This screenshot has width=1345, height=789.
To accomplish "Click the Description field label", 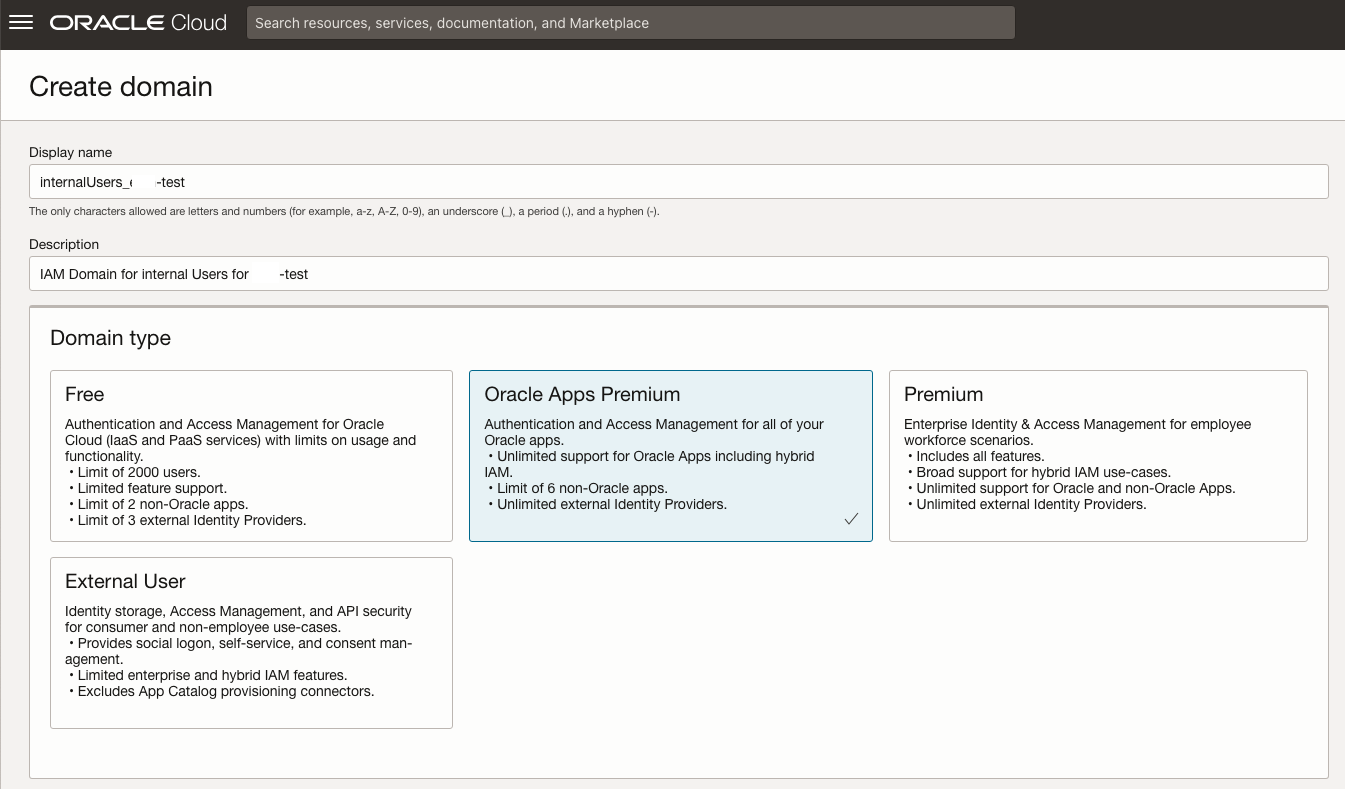I will tap(63, 244).
